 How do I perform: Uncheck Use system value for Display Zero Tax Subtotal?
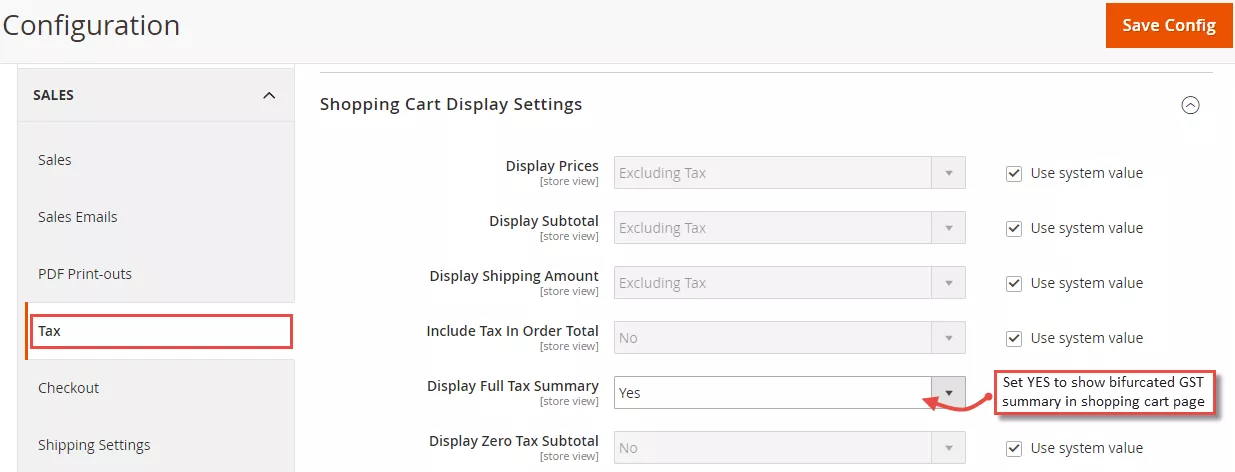click(1013, 448)
